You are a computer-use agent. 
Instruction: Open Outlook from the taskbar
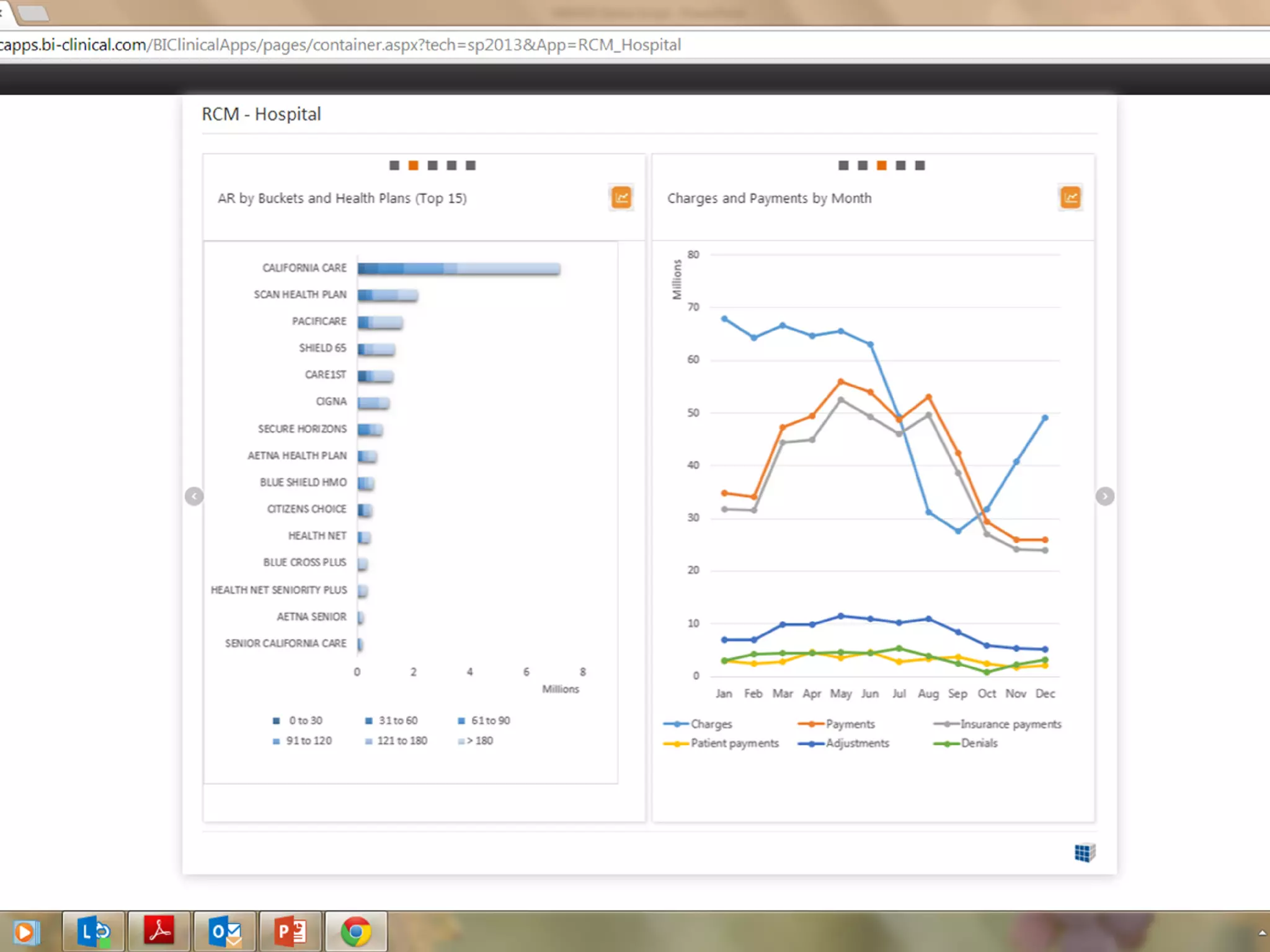[225, 932]
